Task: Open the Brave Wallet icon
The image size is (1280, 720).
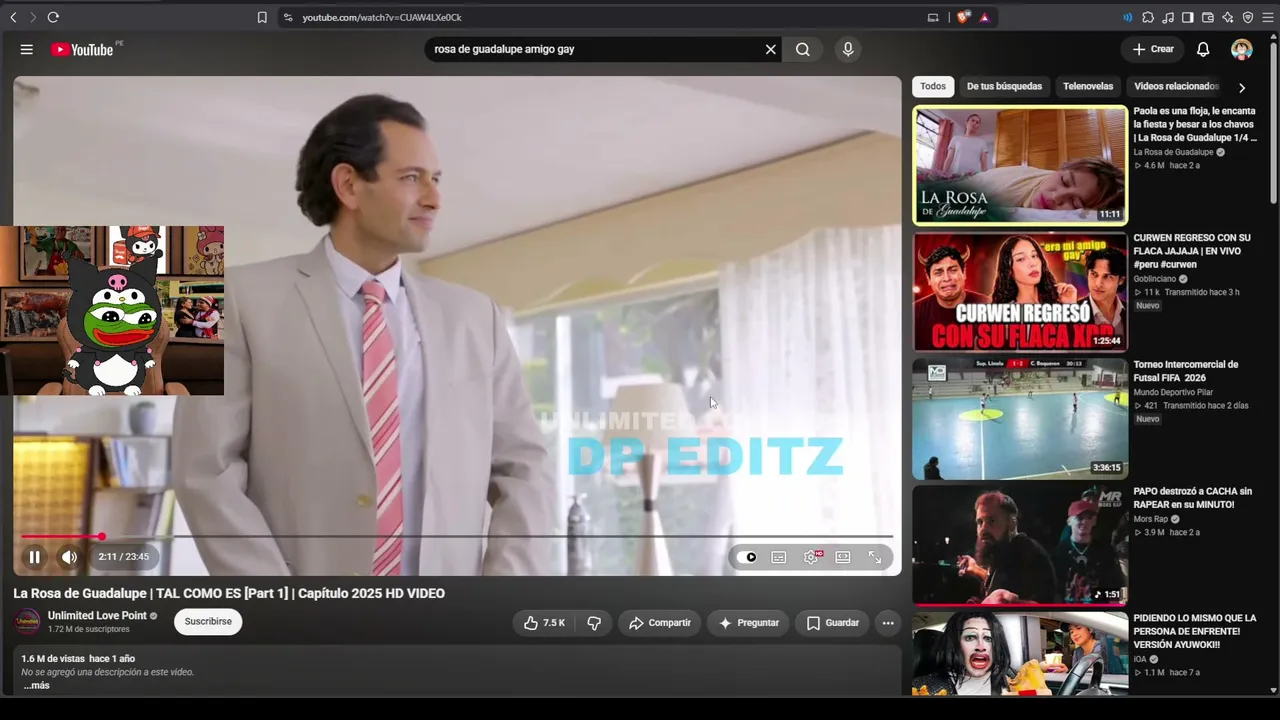Action: click(x=1208, y=17)
